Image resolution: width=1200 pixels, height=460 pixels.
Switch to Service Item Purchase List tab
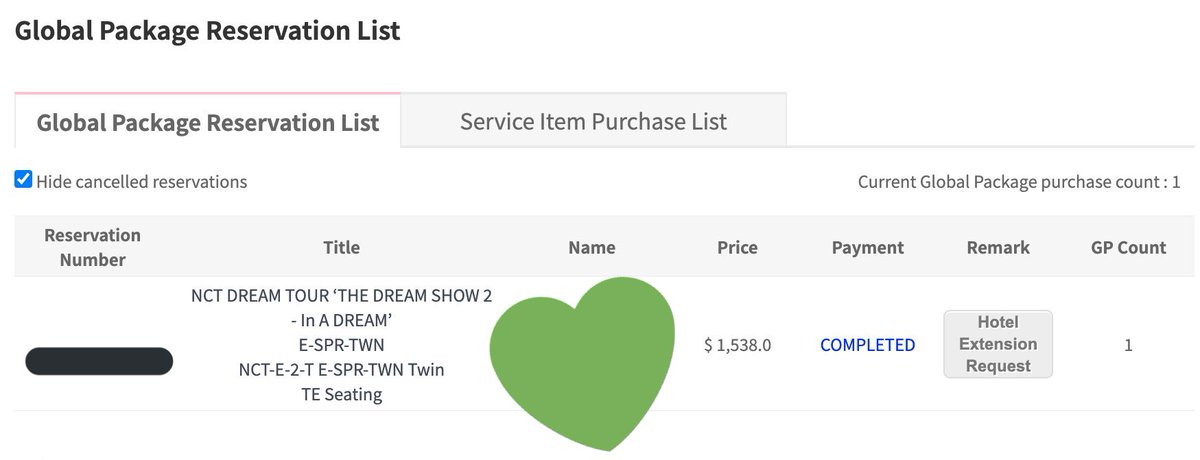pos(593,121)
